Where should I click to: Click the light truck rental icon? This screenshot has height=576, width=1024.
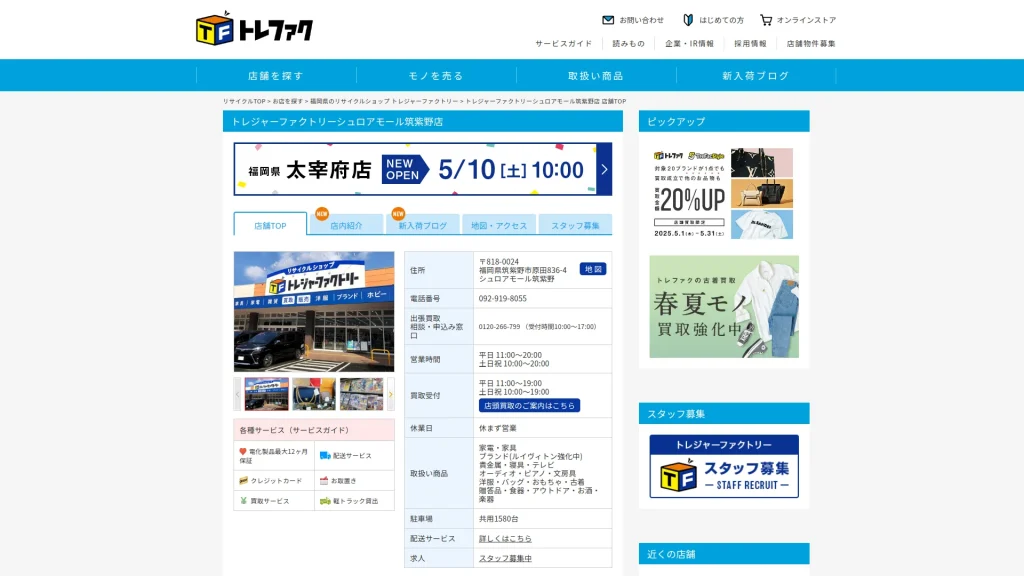tap(325, 501)
